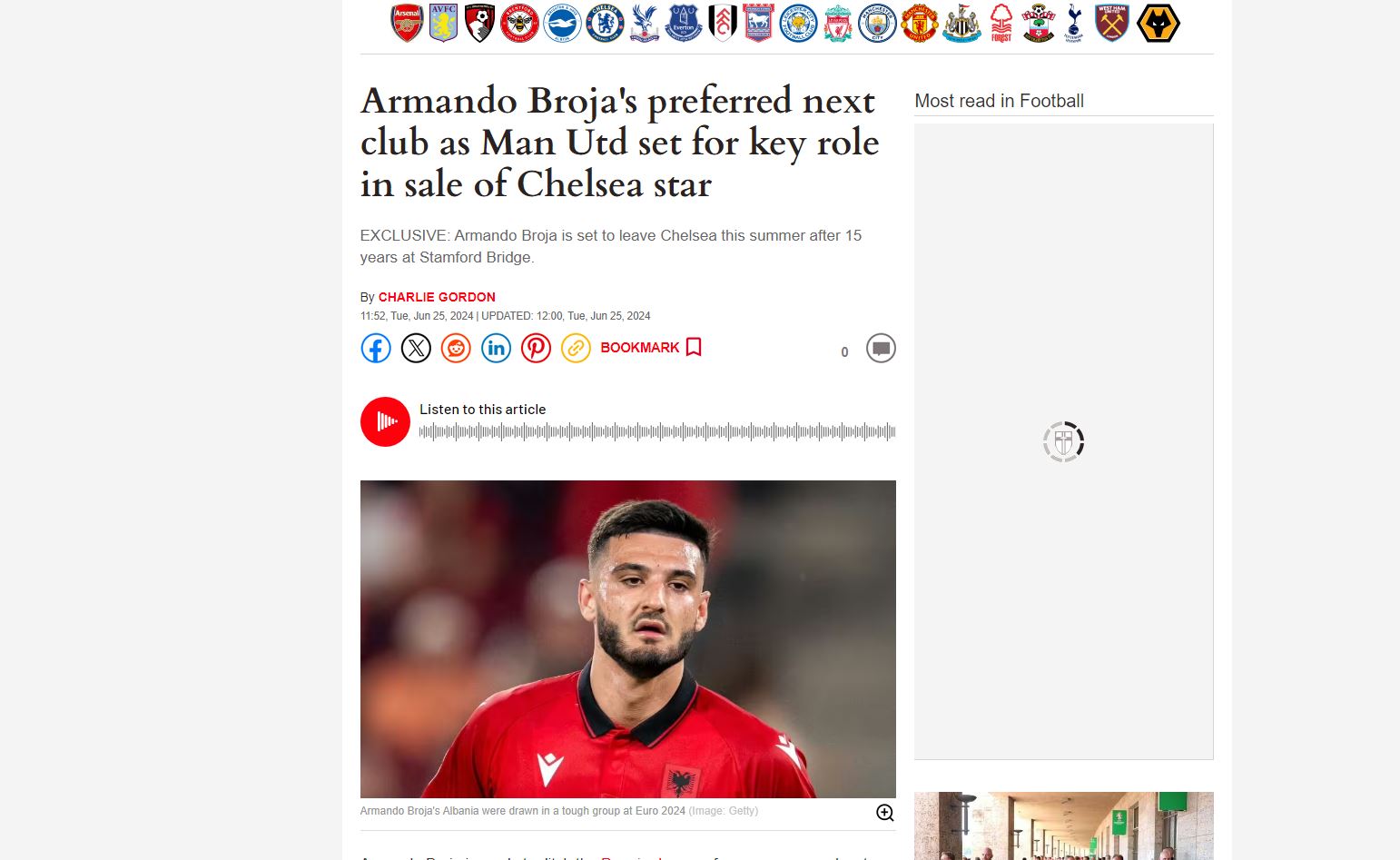Copy article link with chain icon
This screenshot has width=1400, height=860.
click(x=576, y=348)
